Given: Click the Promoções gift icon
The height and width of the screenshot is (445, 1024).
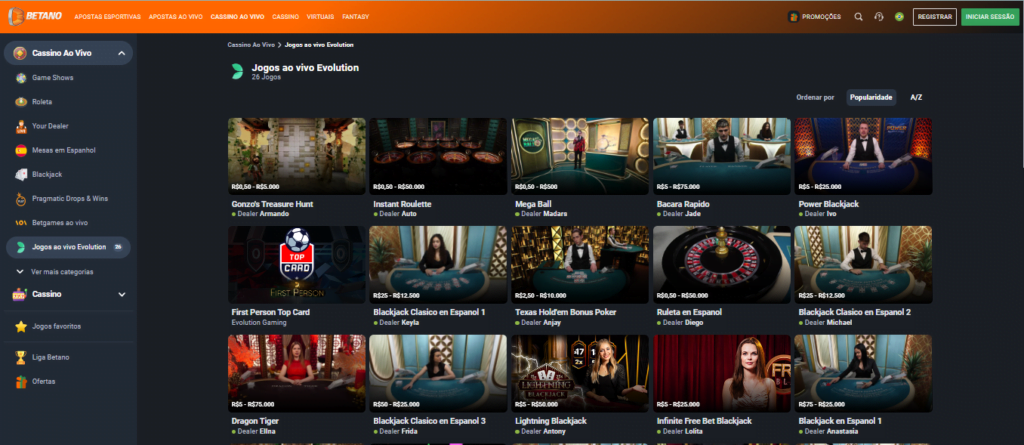Looking at the screenshot, I should point(793,17).
